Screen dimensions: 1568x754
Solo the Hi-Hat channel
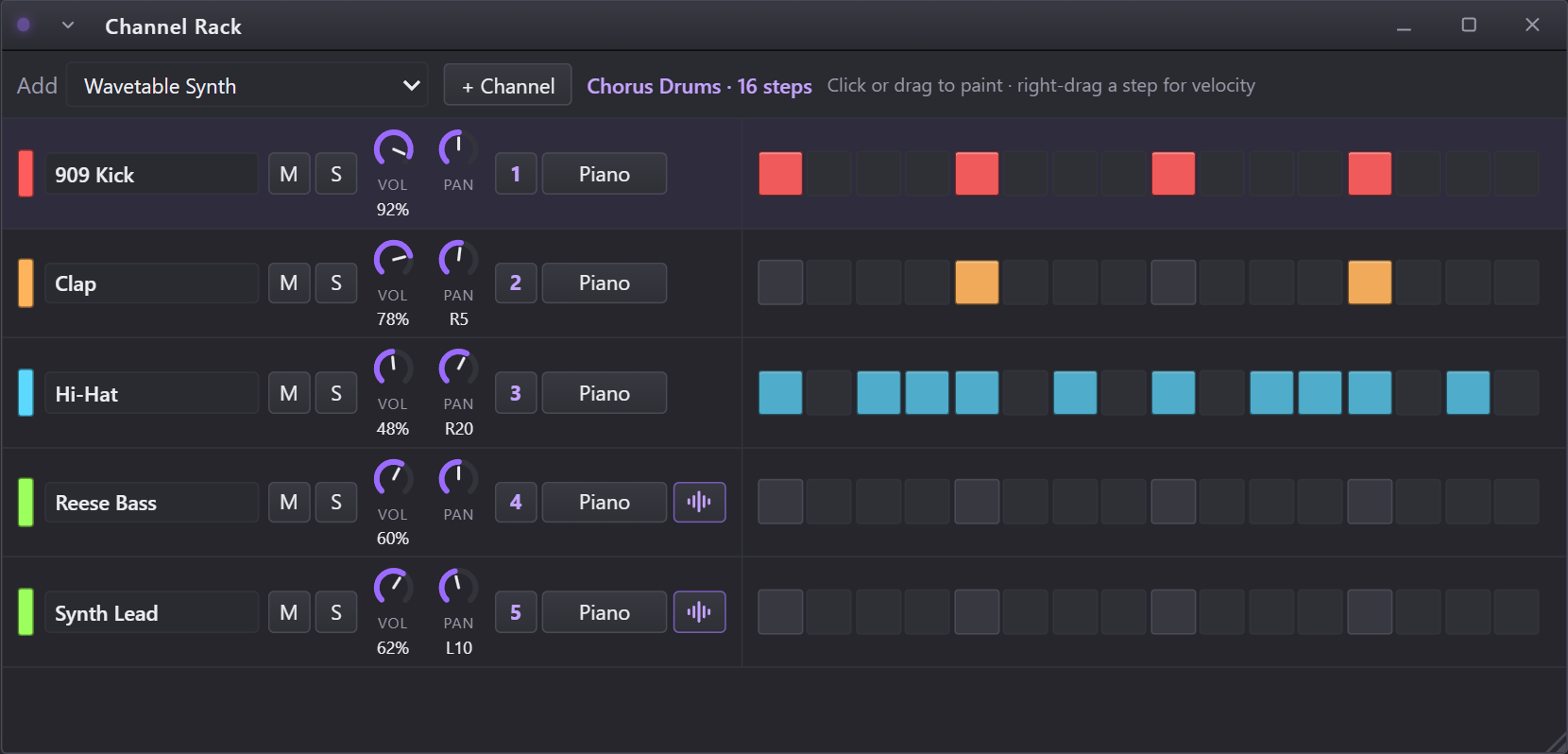[336, 393]
